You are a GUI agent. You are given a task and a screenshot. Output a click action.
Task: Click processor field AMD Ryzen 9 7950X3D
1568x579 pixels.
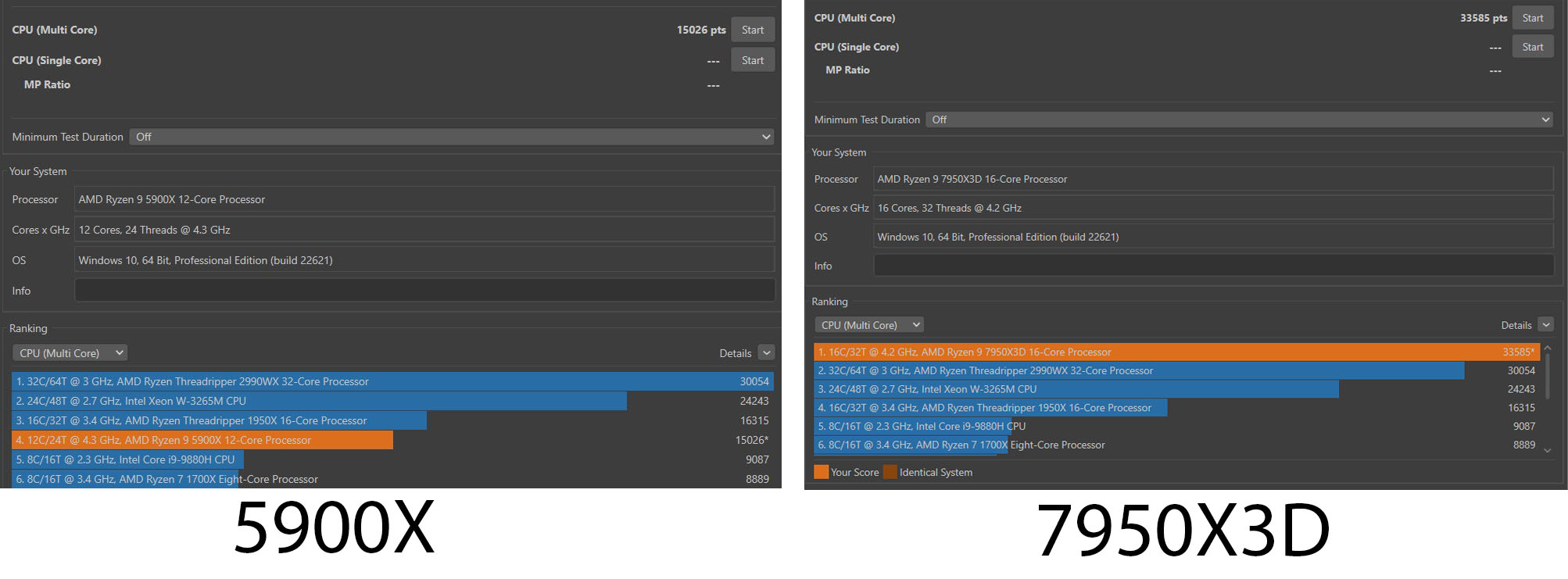tap(1213, 179)
